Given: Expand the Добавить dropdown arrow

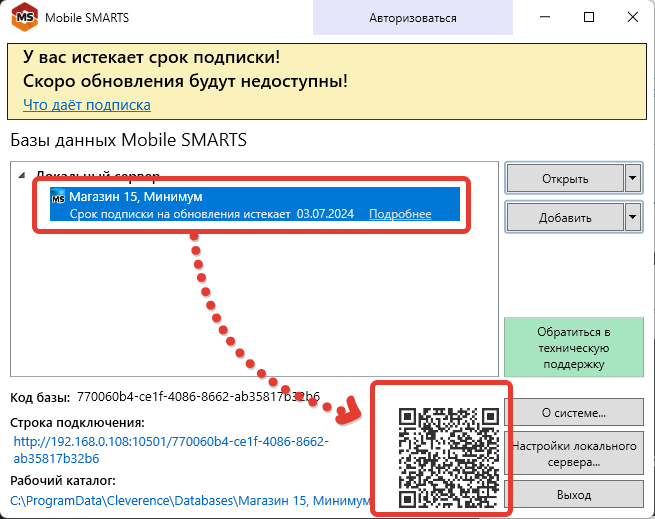Looking at the screenshot, I should point(632,216).
